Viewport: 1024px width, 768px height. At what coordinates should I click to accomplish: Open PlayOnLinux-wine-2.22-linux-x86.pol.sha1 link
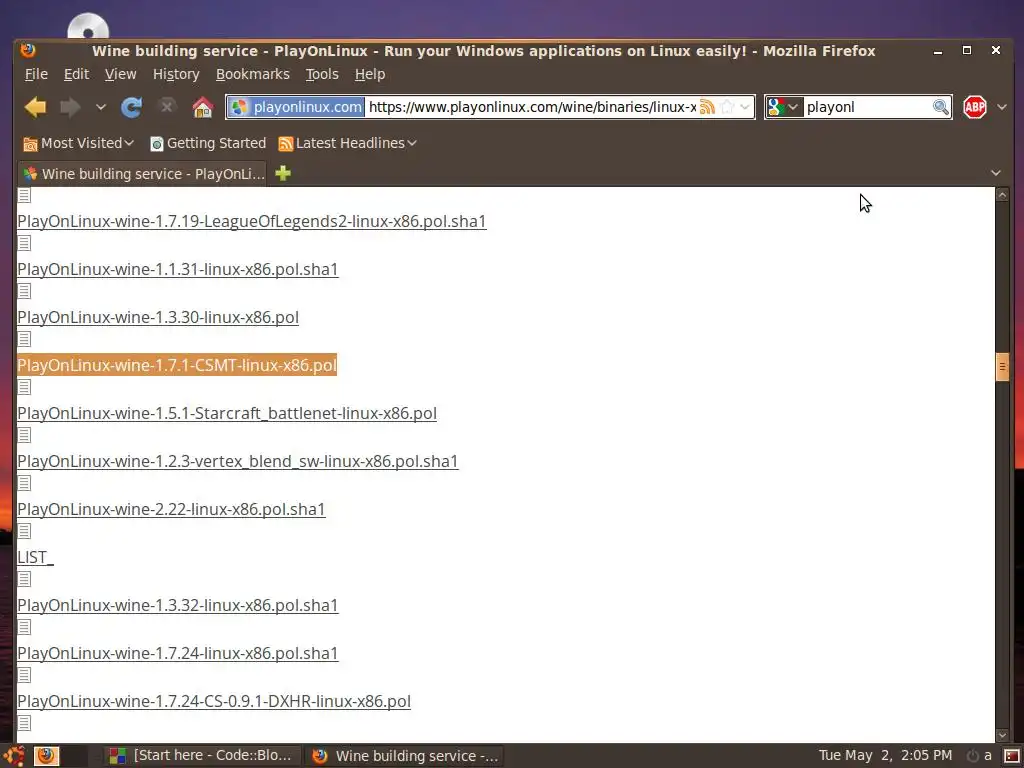tap(171, 509)
